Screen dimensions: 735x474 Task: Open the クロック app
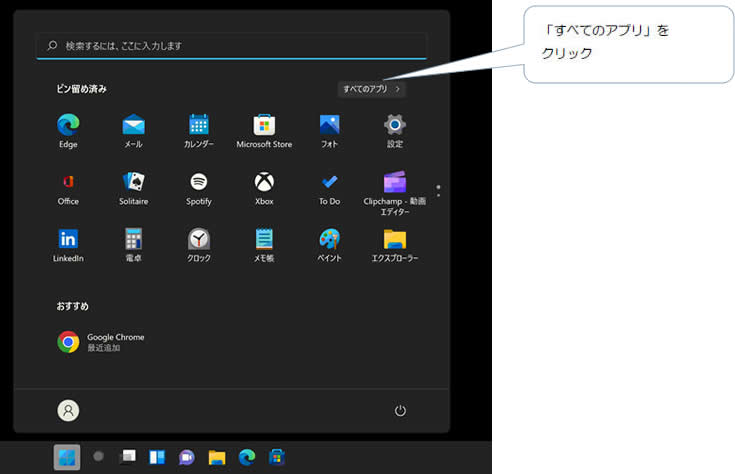point(199,245)
